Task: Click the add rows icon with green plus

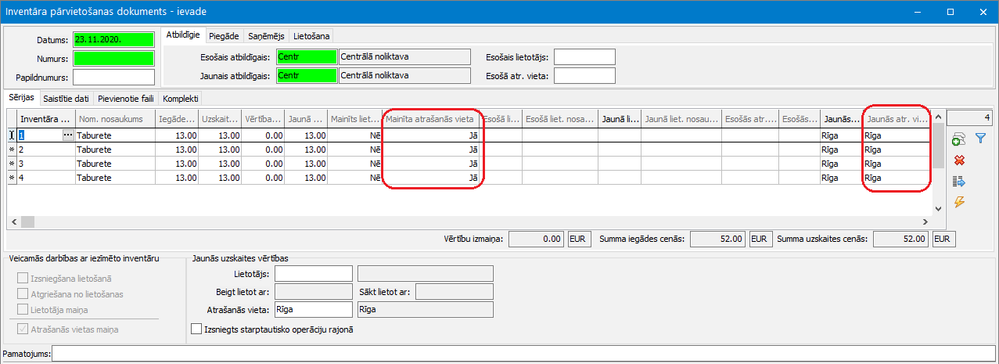Action: [x=958, y=139]
